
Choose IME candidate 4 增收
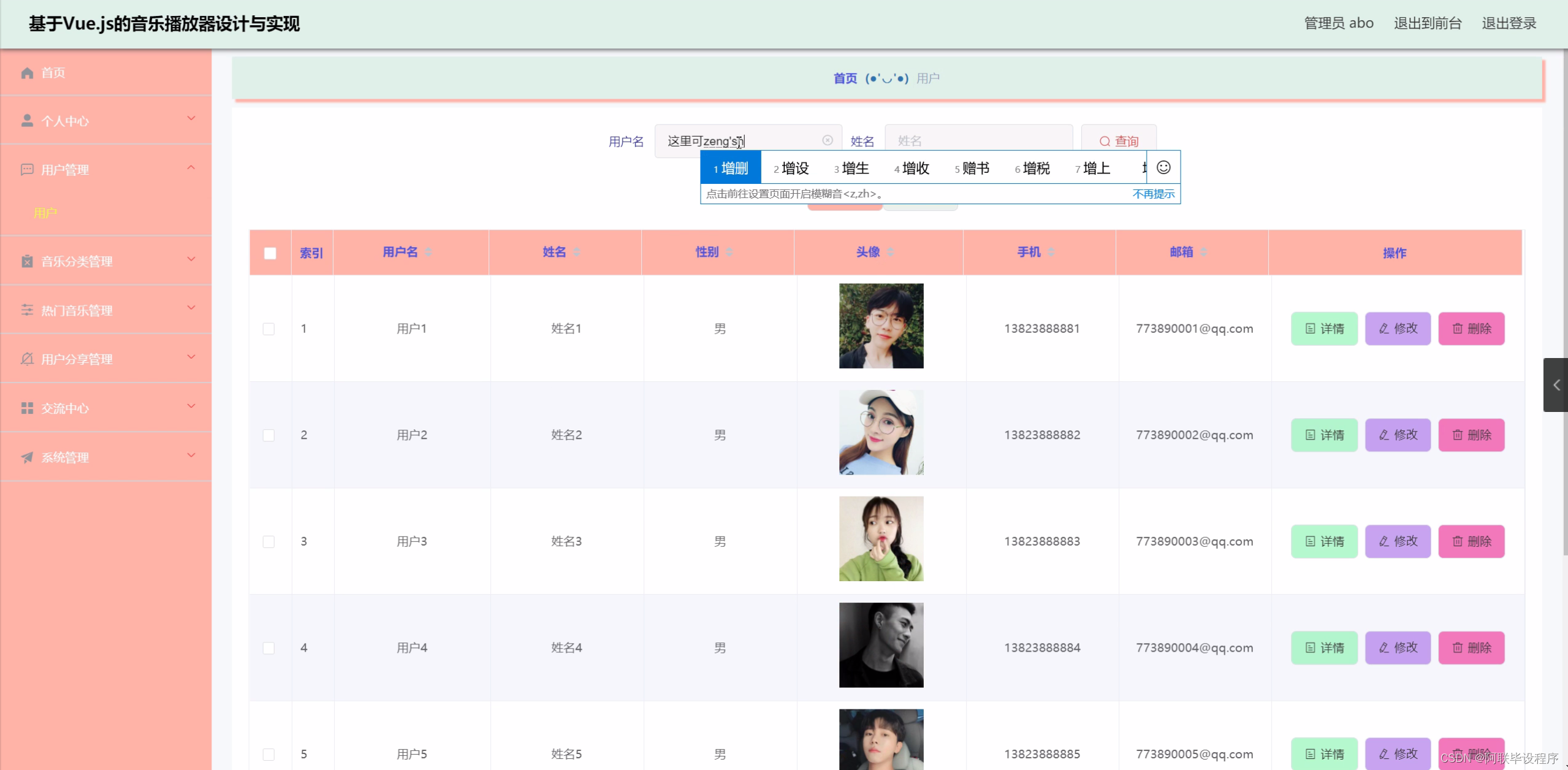(912, 168)
